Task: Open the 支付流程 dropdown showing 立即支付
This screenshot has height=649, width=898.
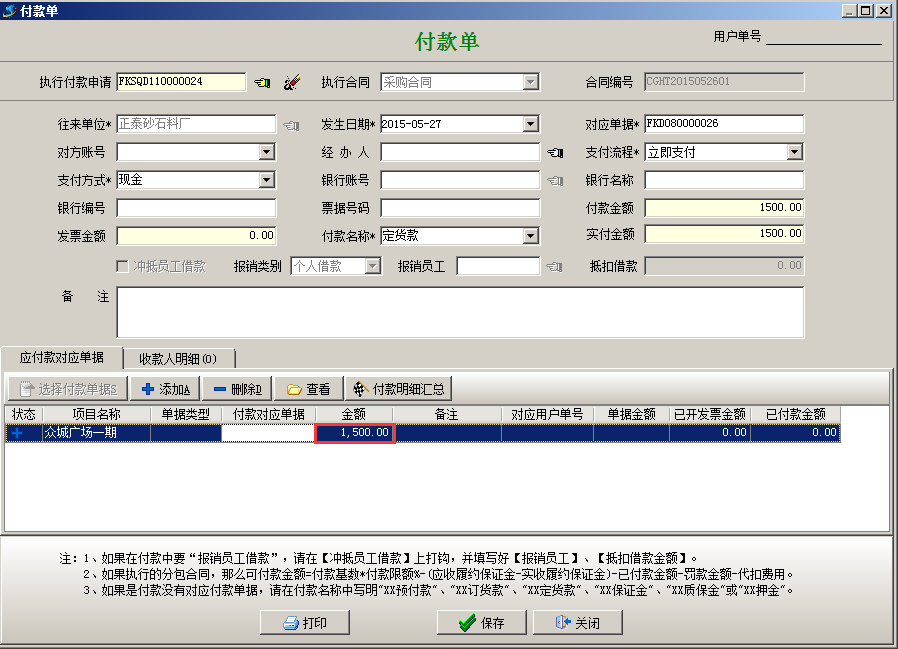Action: click(x=797, y=152)
